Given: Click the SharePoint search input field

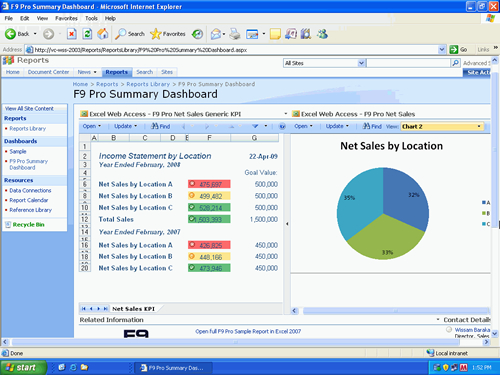Looking at the screenshot, I should [x=409, y=63].
